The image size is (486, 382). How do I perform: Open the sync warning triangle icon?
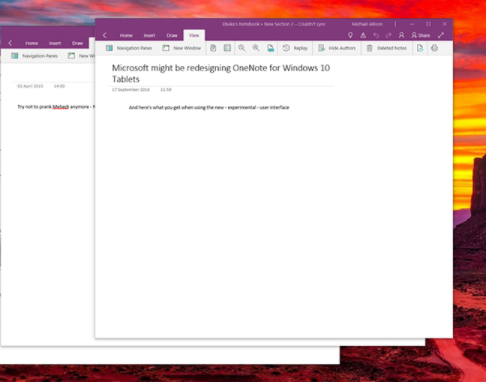click(x=363, y=35)
